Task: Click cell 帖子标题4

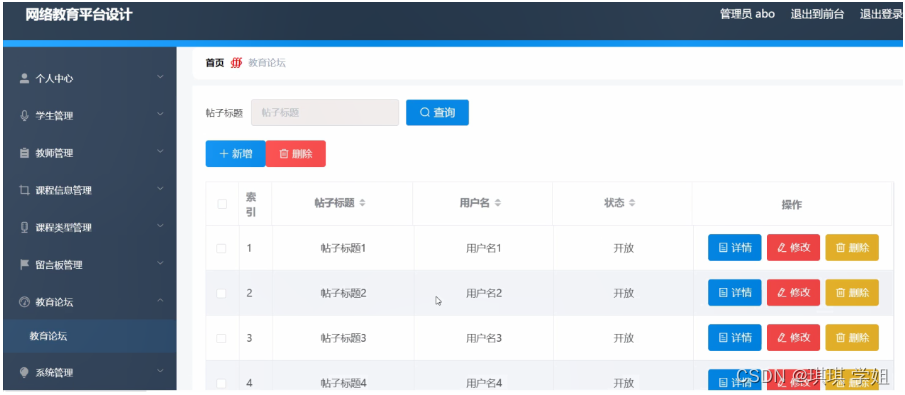Action: coord(343,383)
